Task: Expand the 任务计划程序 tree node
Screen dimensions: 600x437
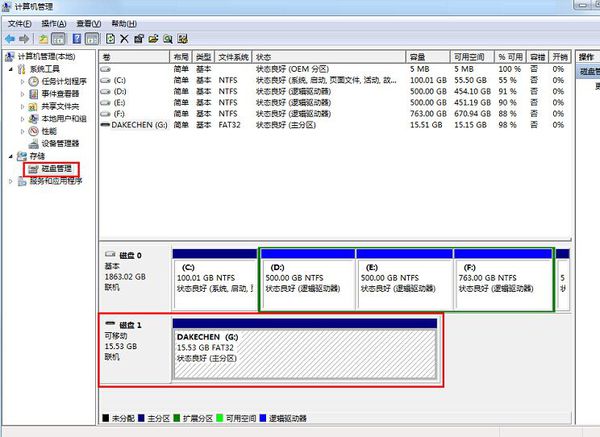Action: pyautogui.click(x=23, y=81)
